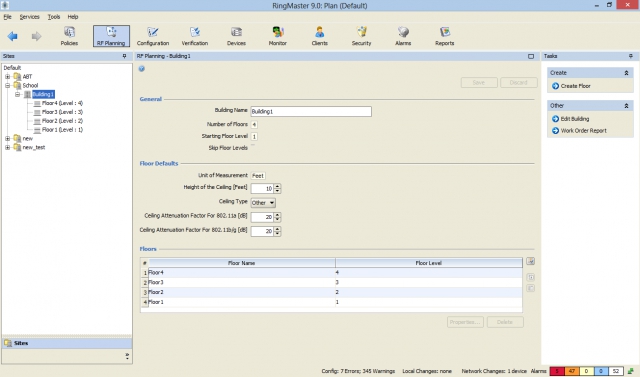Click the Delete button
The width and height of the screenshot is (640, 377).
click(x=505, y=322)
